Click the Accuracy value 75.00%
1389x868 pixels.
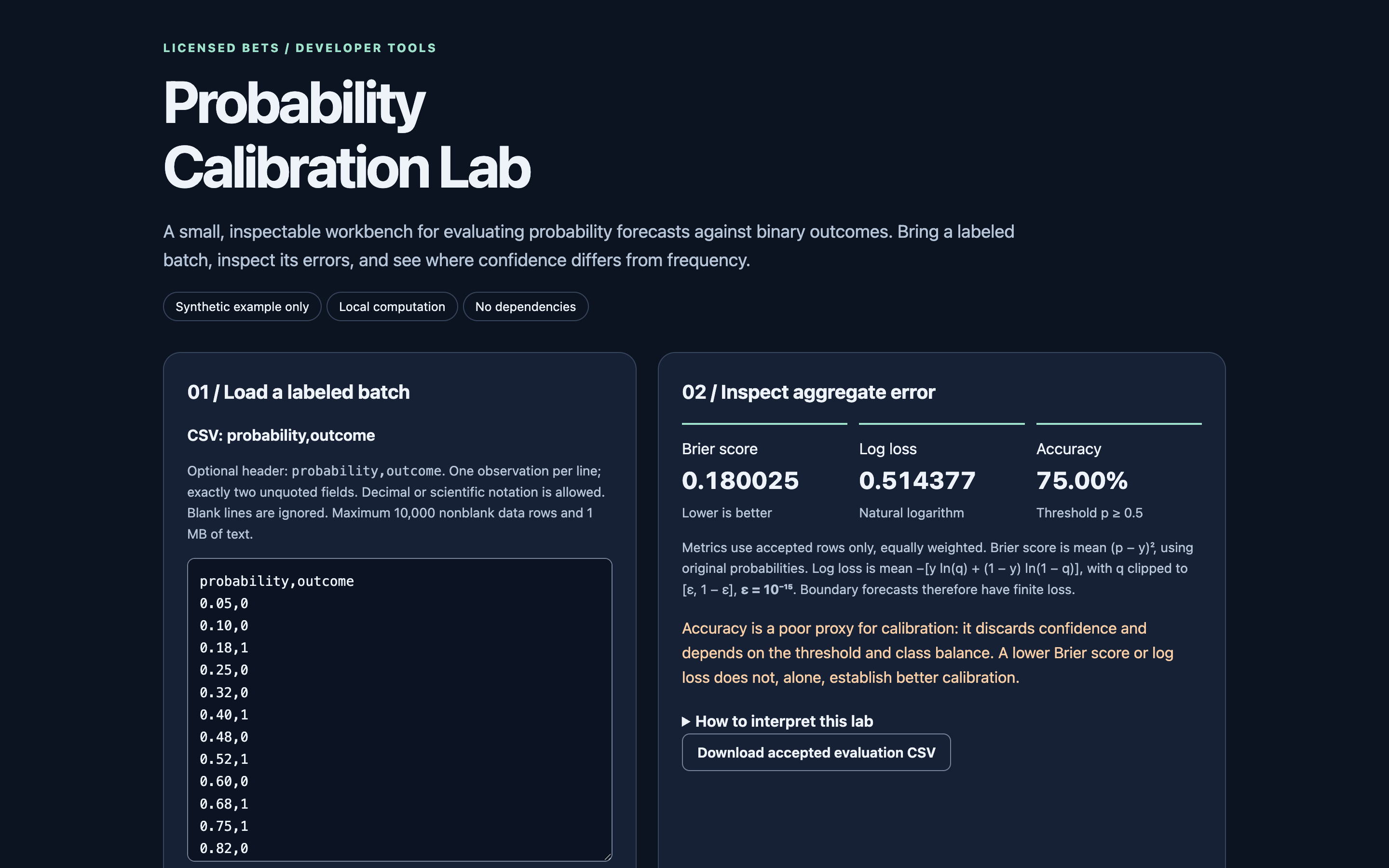pyautogui.click(x=1082, y=480)
